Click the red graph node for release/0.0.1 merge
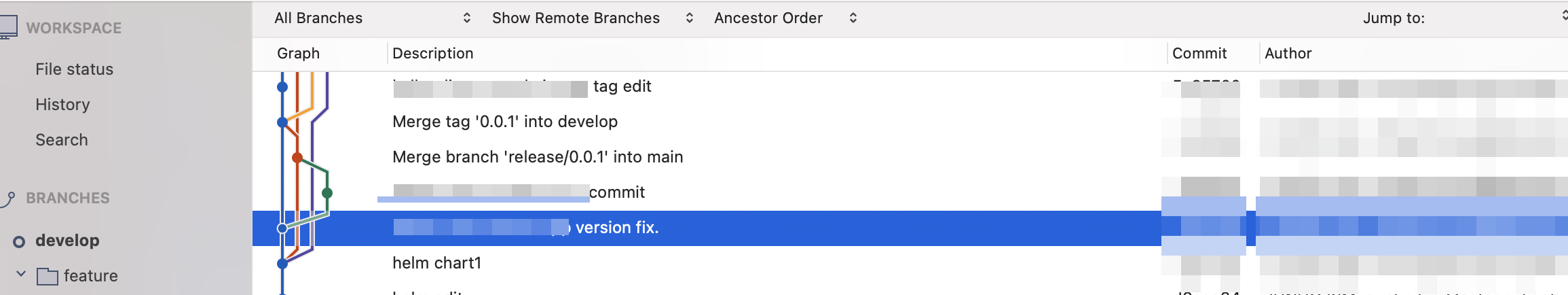The width and height of the screenshot is (1568, 295). (297, 158)
